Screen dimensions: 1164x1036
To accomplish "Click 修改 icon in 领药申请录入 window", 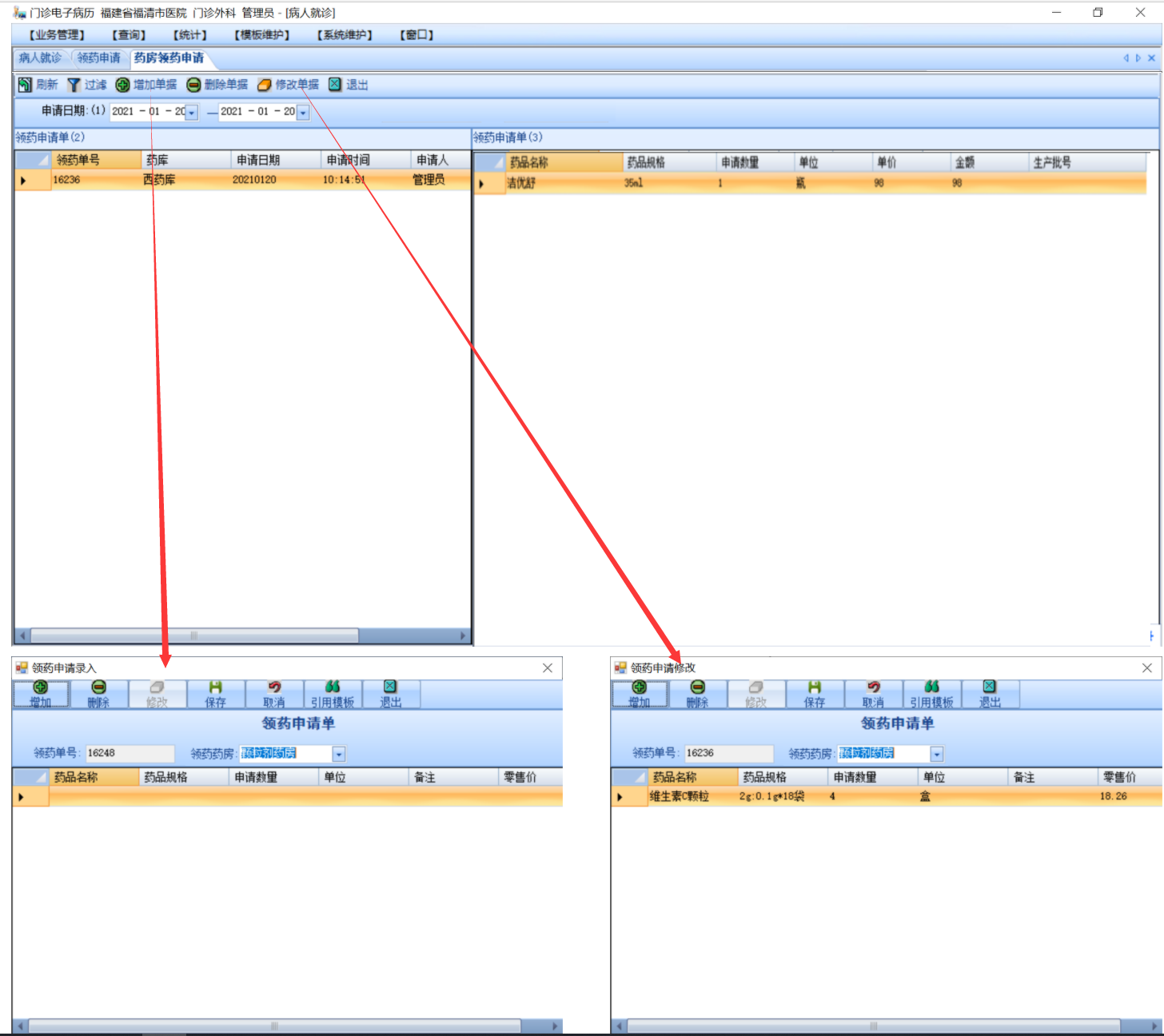I will point(157,687).
